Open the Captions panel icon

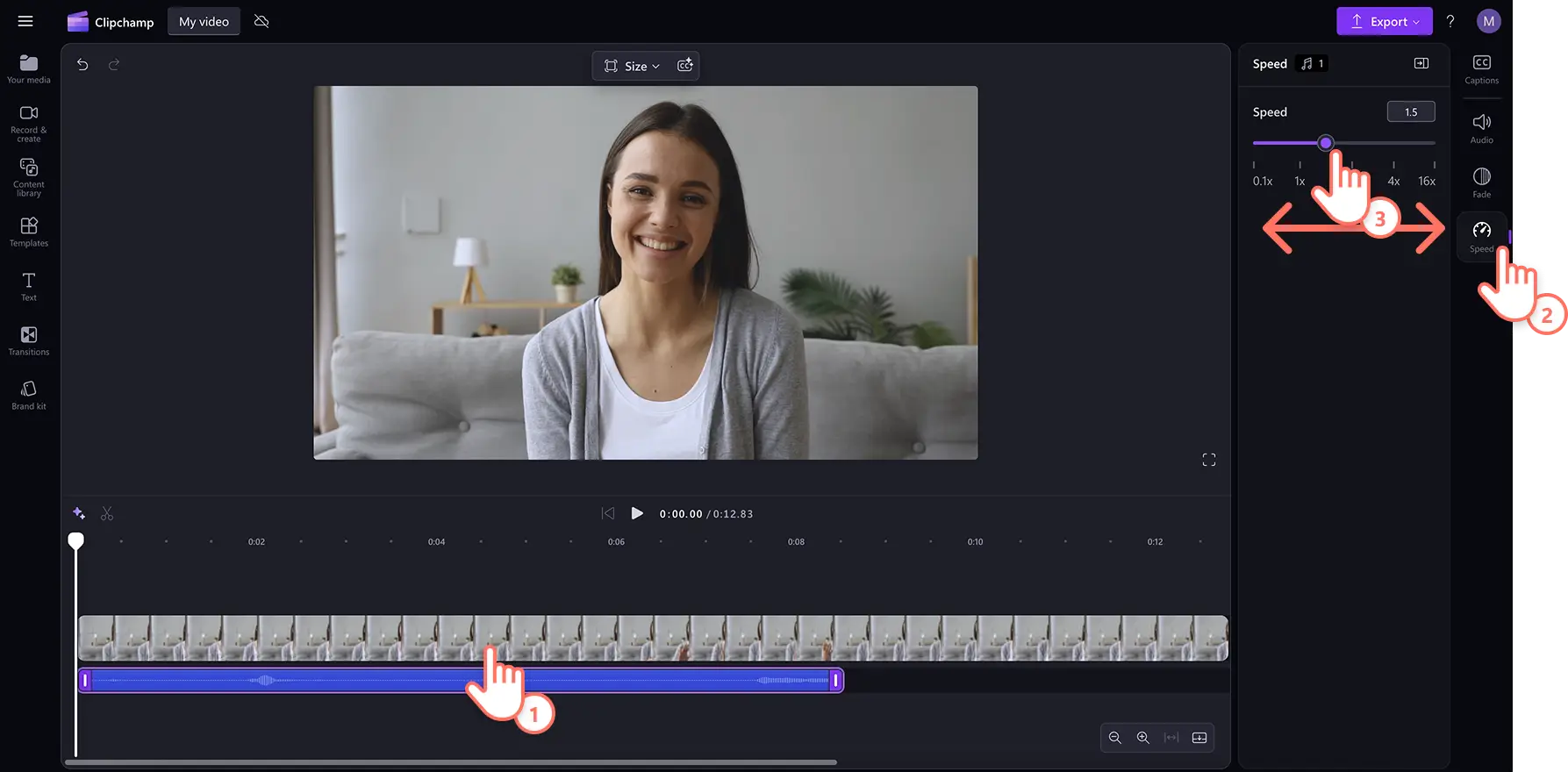pos(1482,69)
